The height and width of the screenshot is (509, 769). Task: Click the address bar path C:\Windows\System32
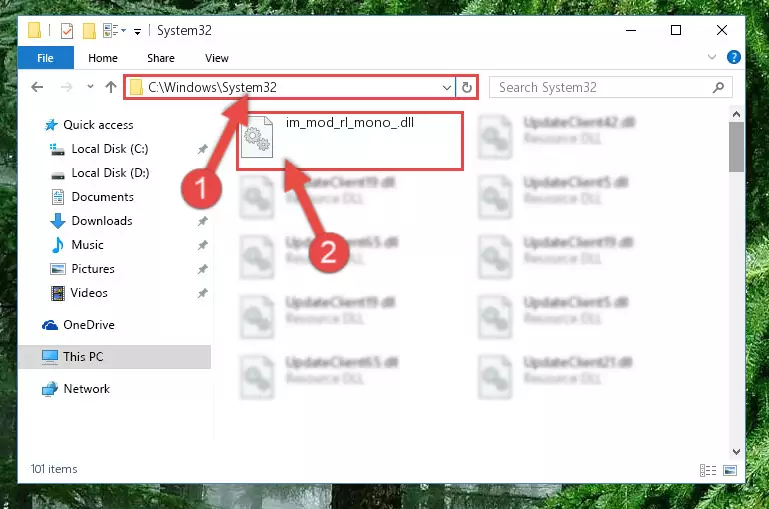pos(212,87)
